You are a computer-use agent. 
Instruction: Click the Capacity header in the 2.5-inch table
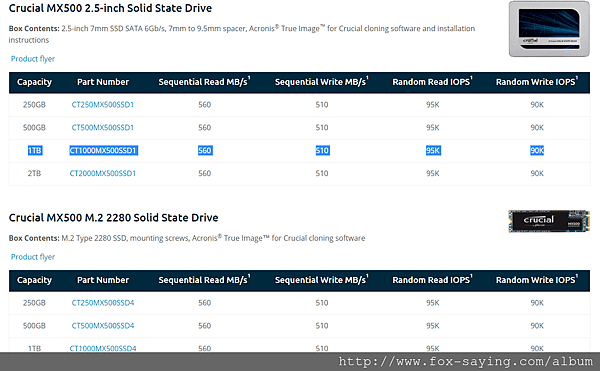tap(34, 82)
